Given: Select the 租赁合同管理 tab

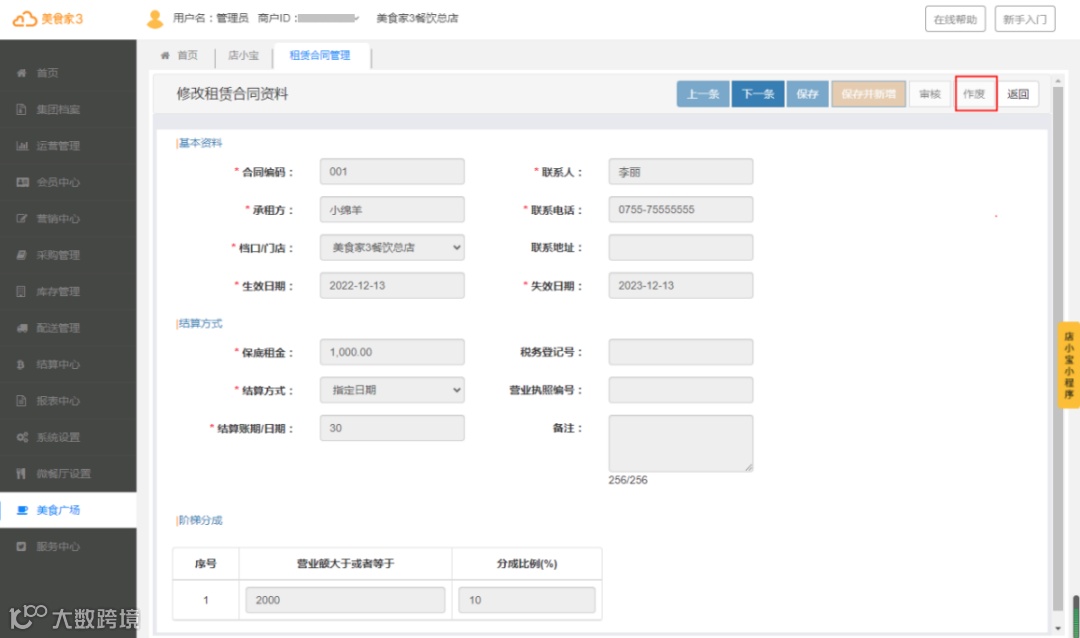Looking at the screenshot, I should coord(320,56).
